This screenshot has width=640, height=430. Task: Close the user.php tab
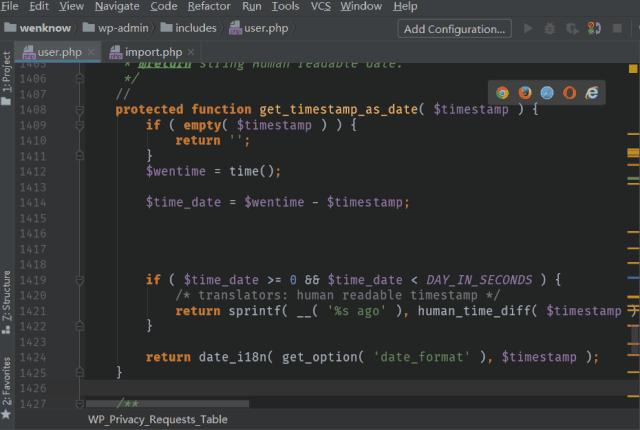91,52
